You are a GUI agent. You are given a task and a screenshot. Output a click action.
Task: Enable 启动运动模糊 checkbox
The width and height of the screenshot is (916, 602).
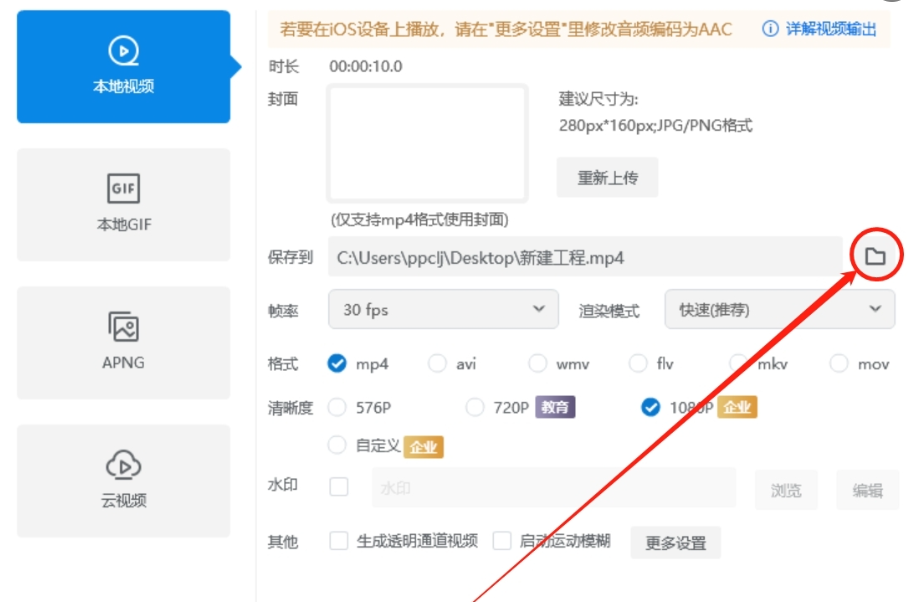pos(502,541)
